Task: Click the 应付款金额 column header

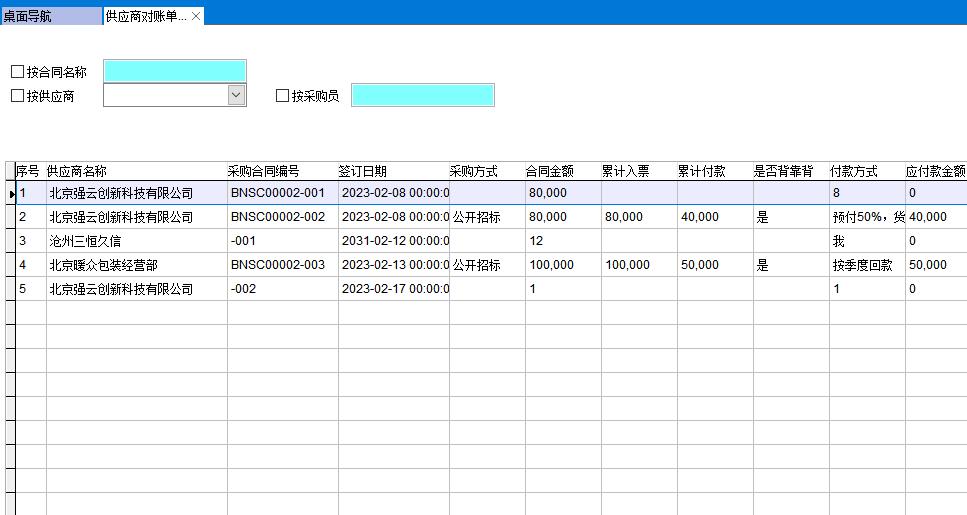Action: (935, 171)
